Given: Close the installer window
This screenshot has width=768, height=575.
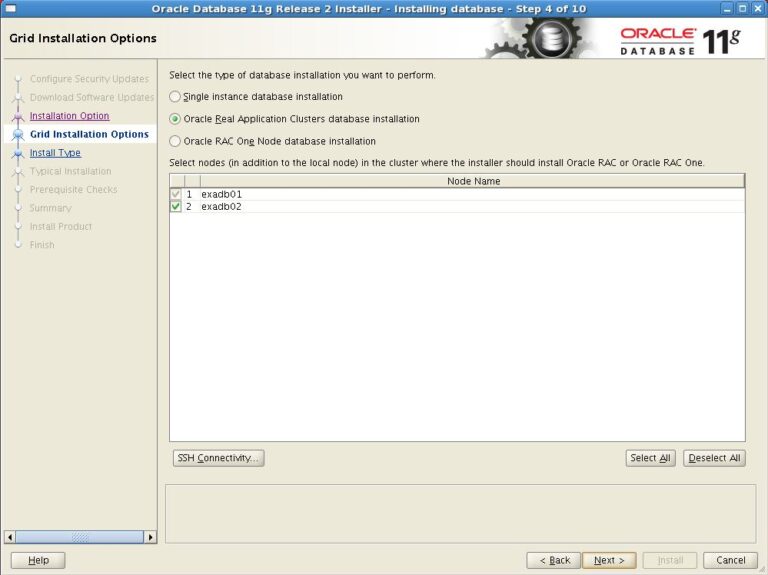Looking at the screenshot, I should tap(757, 8).
